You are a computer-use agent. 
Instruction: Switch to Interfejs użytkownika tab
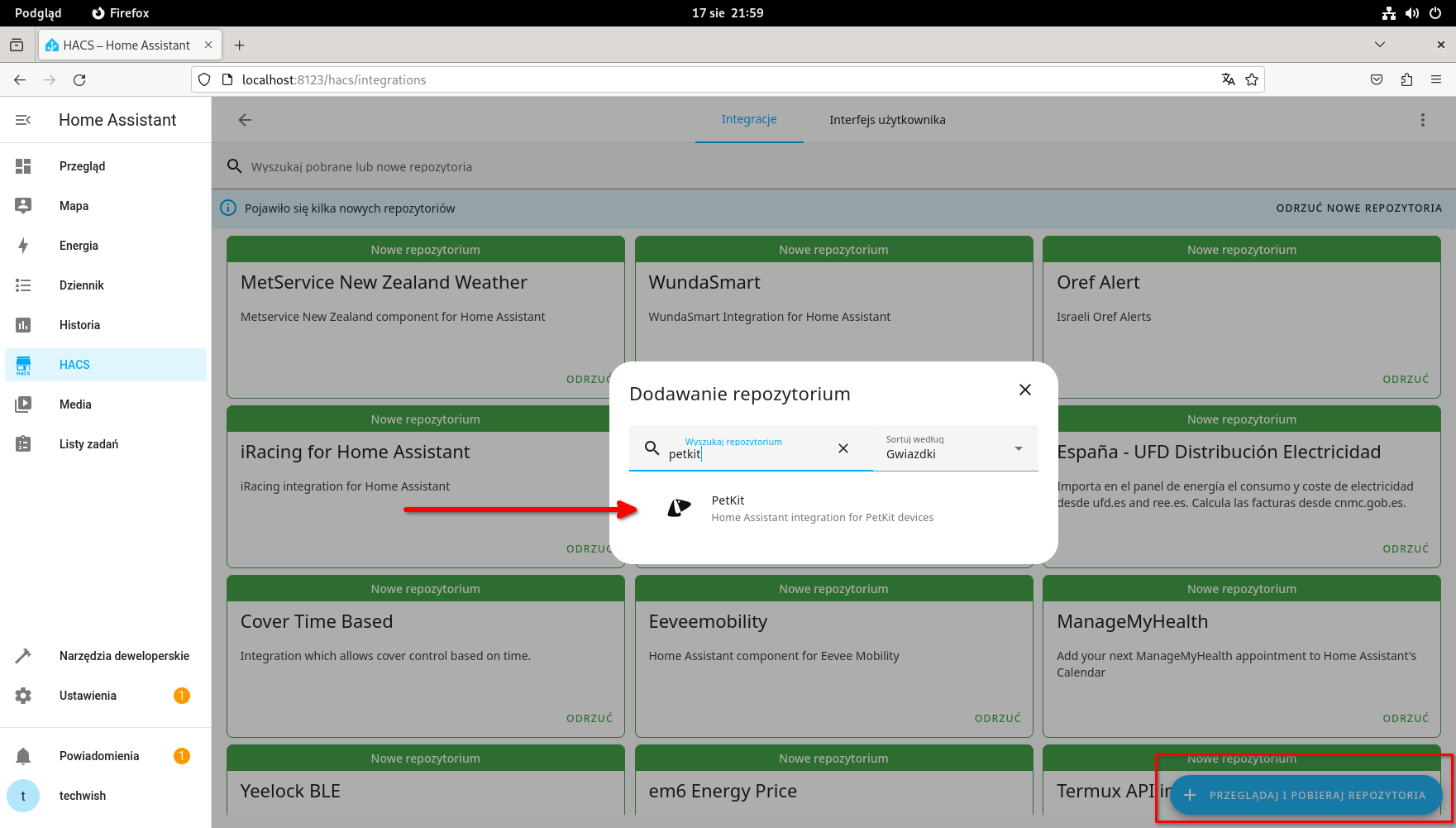pos(887,120)
